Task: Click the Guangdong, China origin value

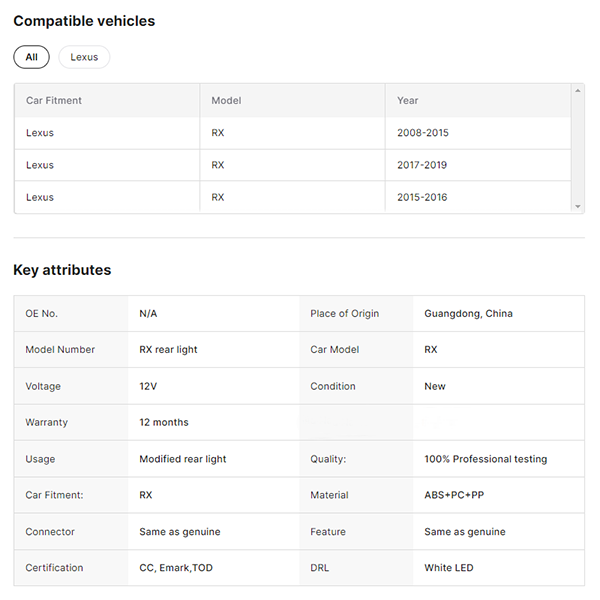Action: pos(468,313)
